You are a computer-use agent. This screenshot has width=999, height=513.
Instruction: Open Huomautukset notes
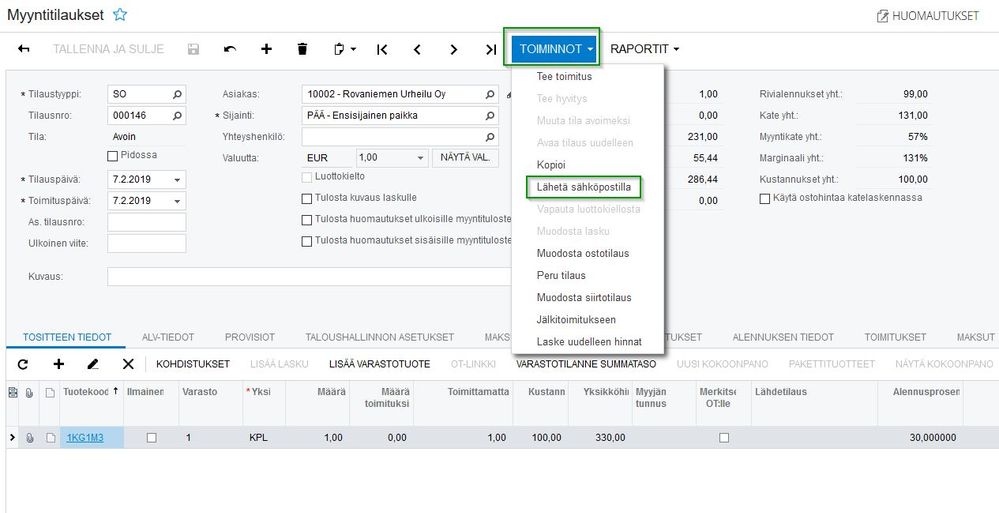(928, 16)
